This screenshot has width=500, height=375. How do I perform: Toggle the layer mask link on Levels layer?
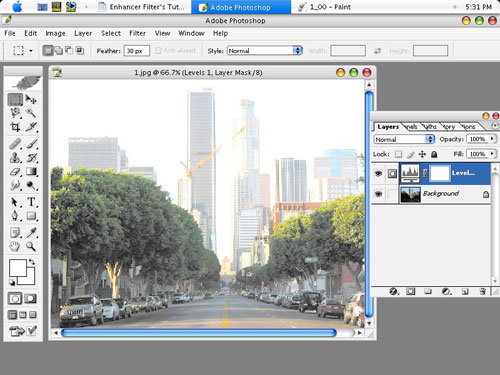[425, 173]
